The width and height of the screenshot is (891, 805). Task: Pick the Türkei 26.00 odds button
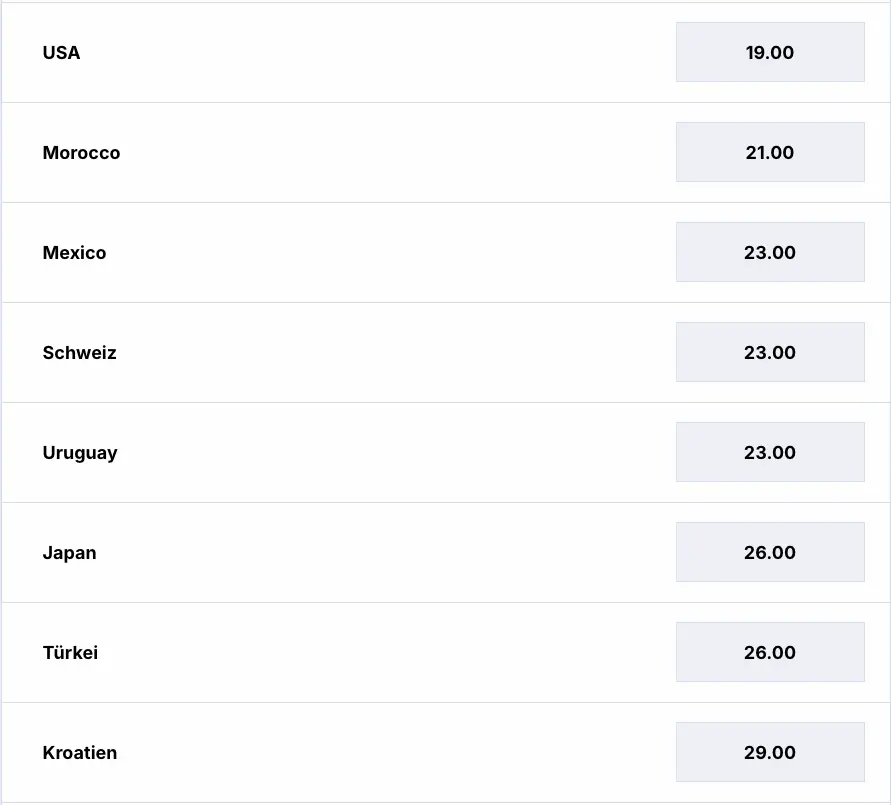[770, 652]
